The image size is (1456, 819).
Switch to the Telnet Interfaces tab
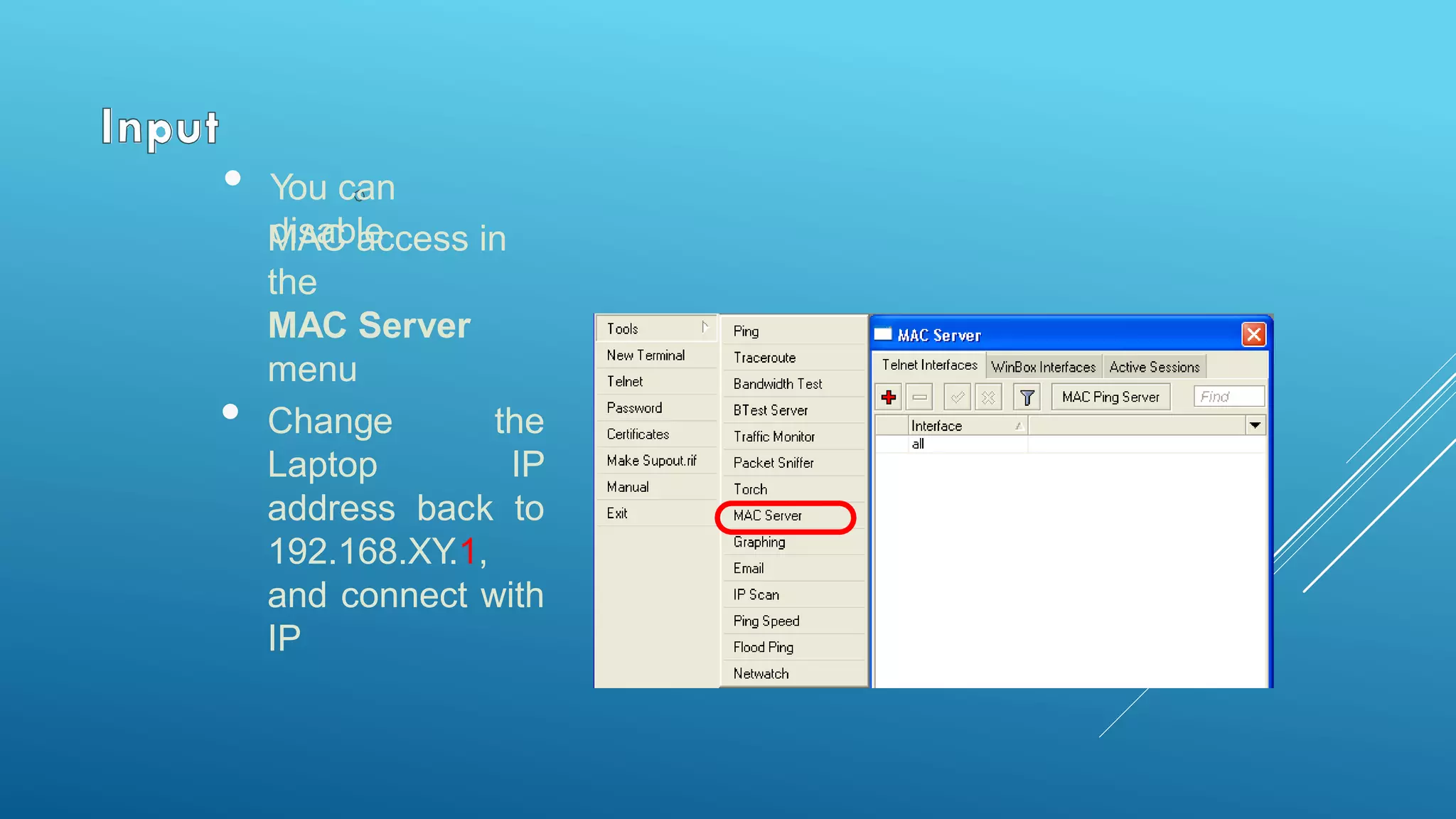[929, 365]
